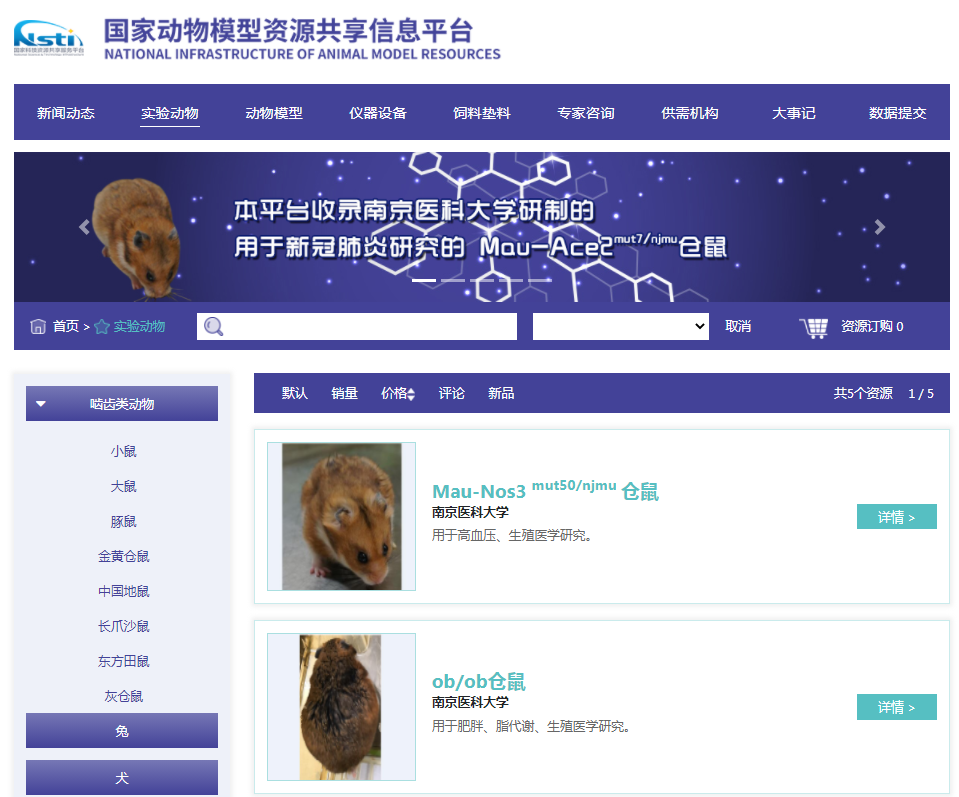Sort results by 新品

[x=501, y=393]
